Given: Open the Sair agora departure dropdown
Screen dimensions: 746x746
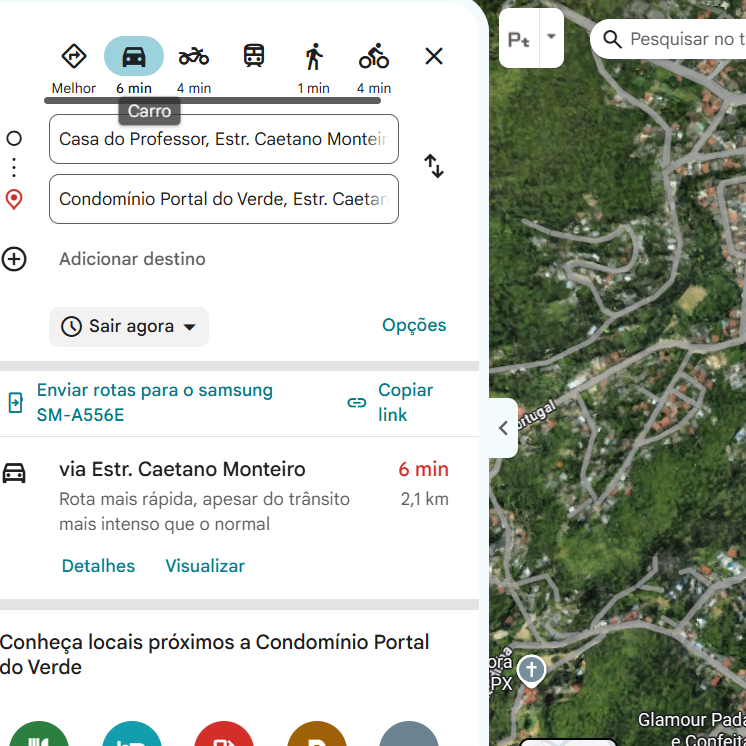Looking at the screenshot, I should click(x=129, y=327).
